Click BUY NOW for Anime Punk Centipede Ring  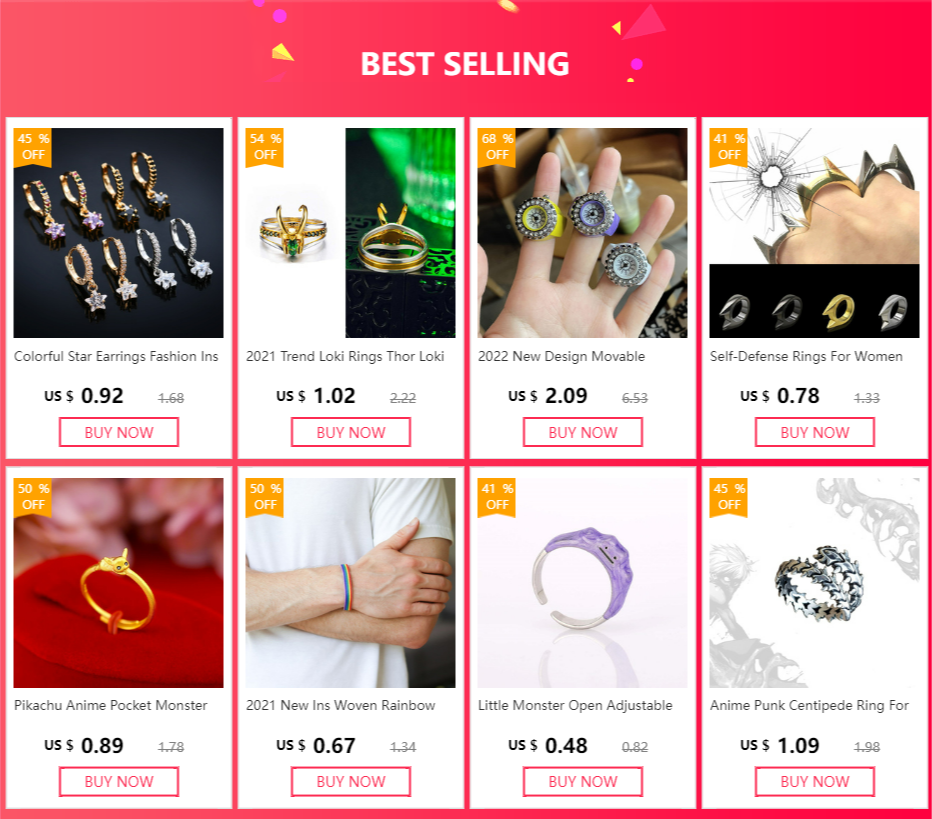(815, 782)
